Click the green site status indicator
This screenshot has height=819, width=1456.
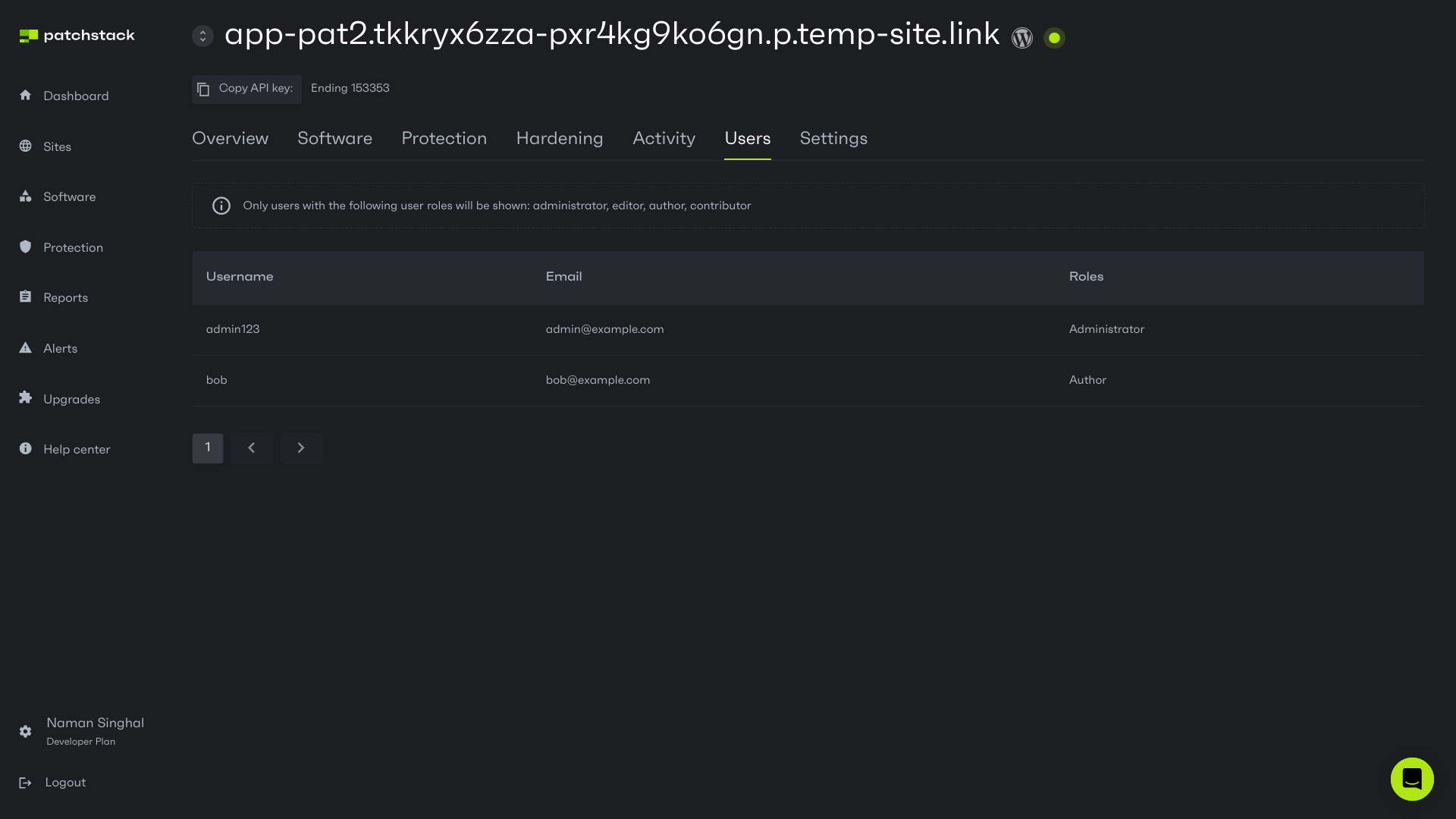pyautogui.click(x=1054, y=37)
